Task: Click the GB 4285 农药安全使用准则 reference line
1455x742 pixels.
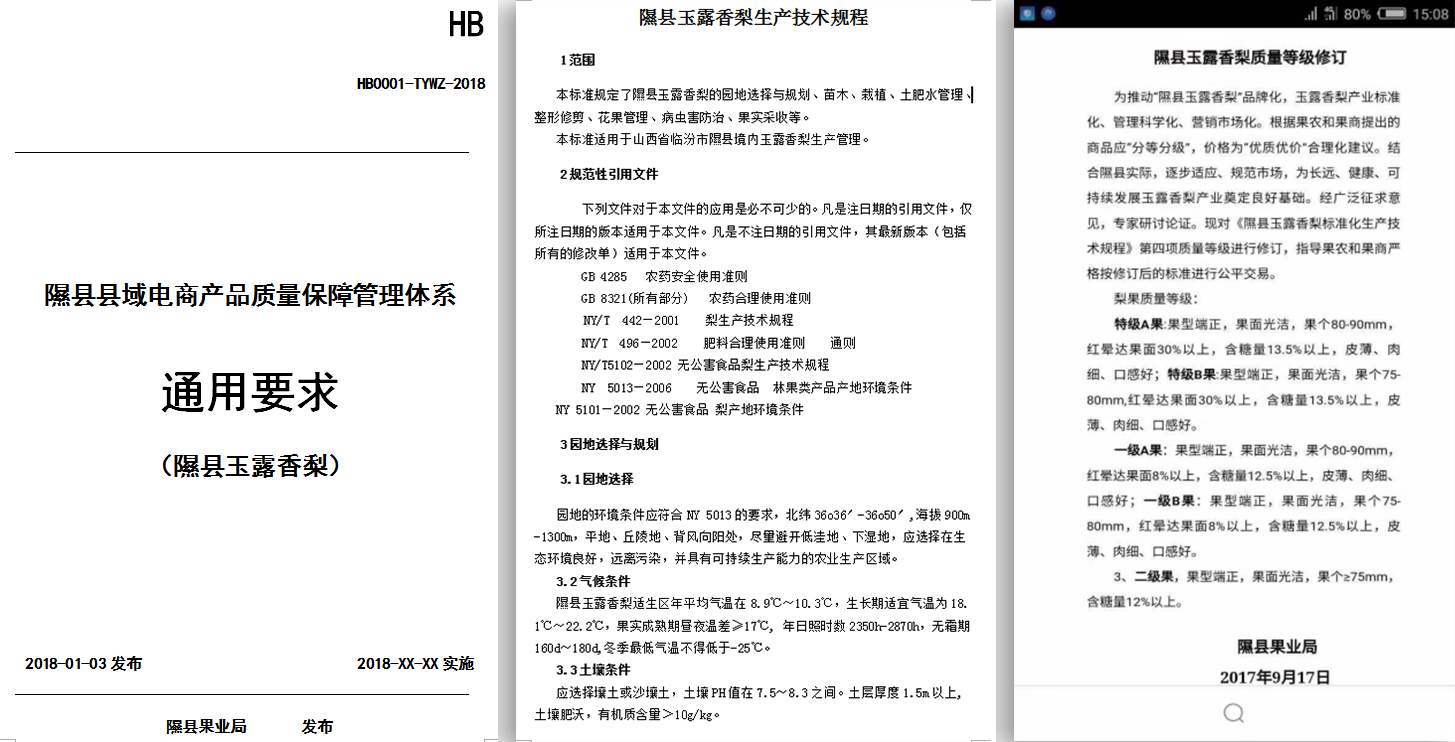Action: (x=663, y=276)
